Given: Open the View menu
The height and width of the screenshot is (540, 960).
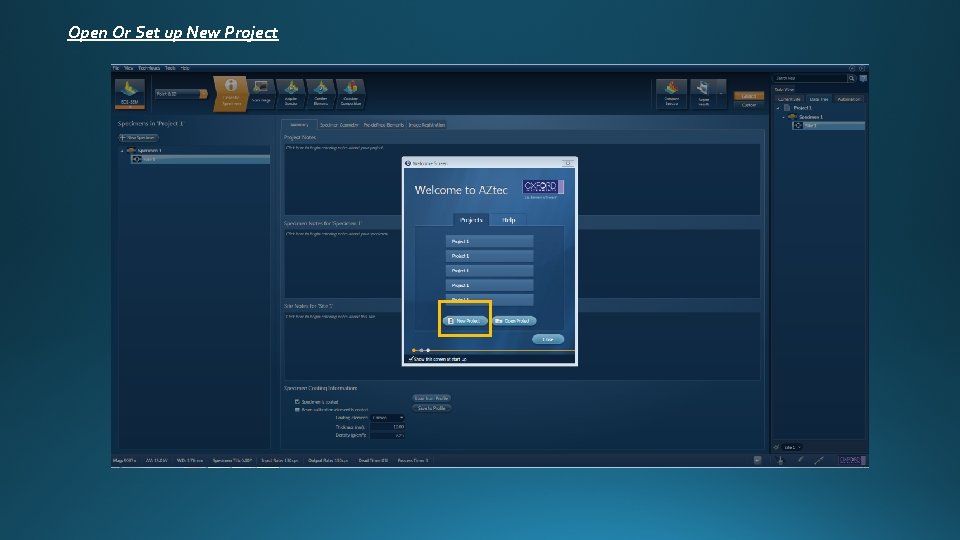Looking at the screenshot, I should tap(129, 68).
